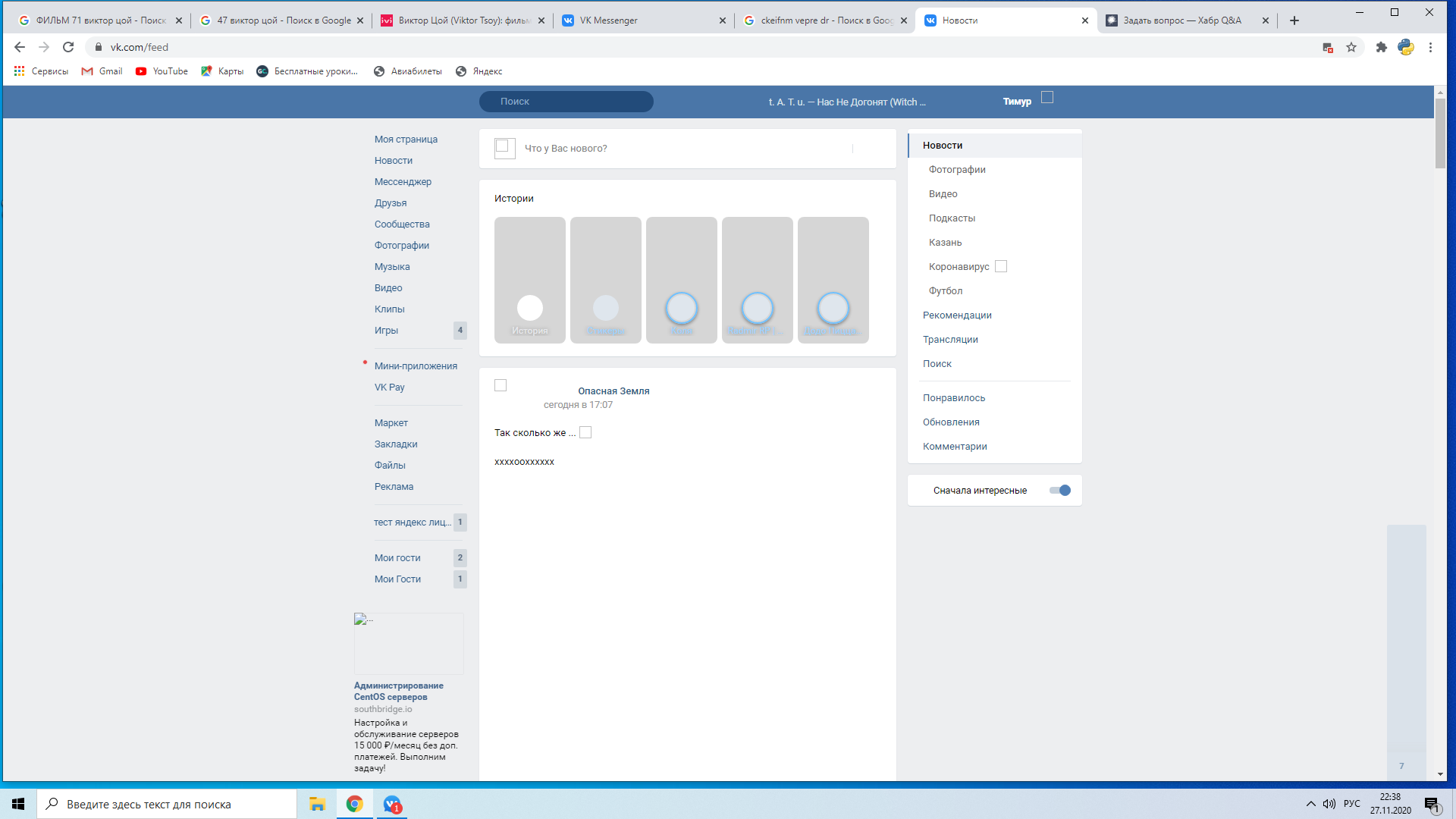Viewport: 1456px width, 819px height.
Task: Open Сообщества in left menu
Action: pos(402,224)
